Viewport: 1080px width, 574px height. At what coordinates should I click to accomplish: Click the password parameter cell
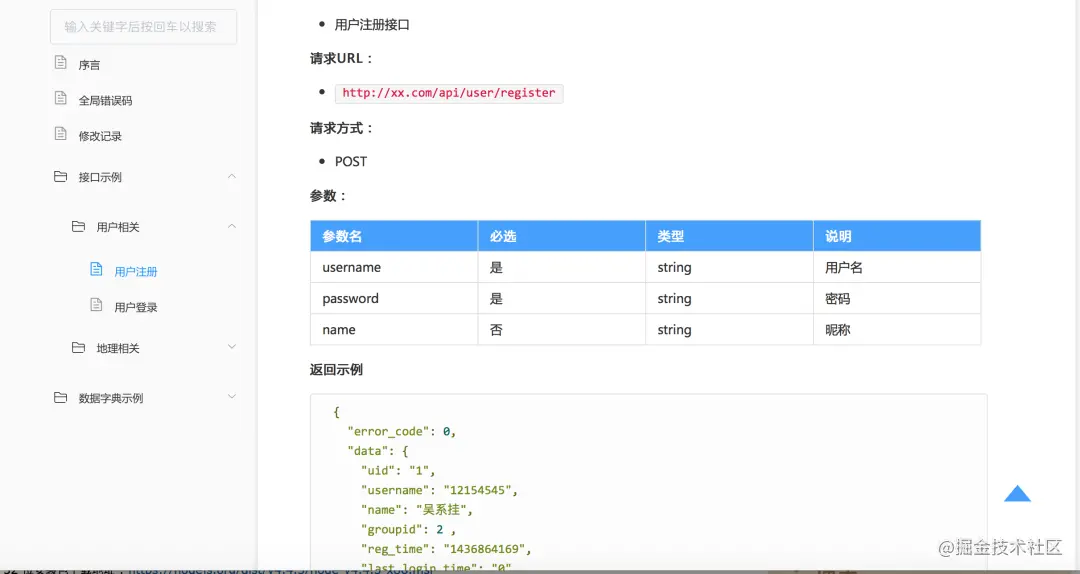(x=394, y=298)
